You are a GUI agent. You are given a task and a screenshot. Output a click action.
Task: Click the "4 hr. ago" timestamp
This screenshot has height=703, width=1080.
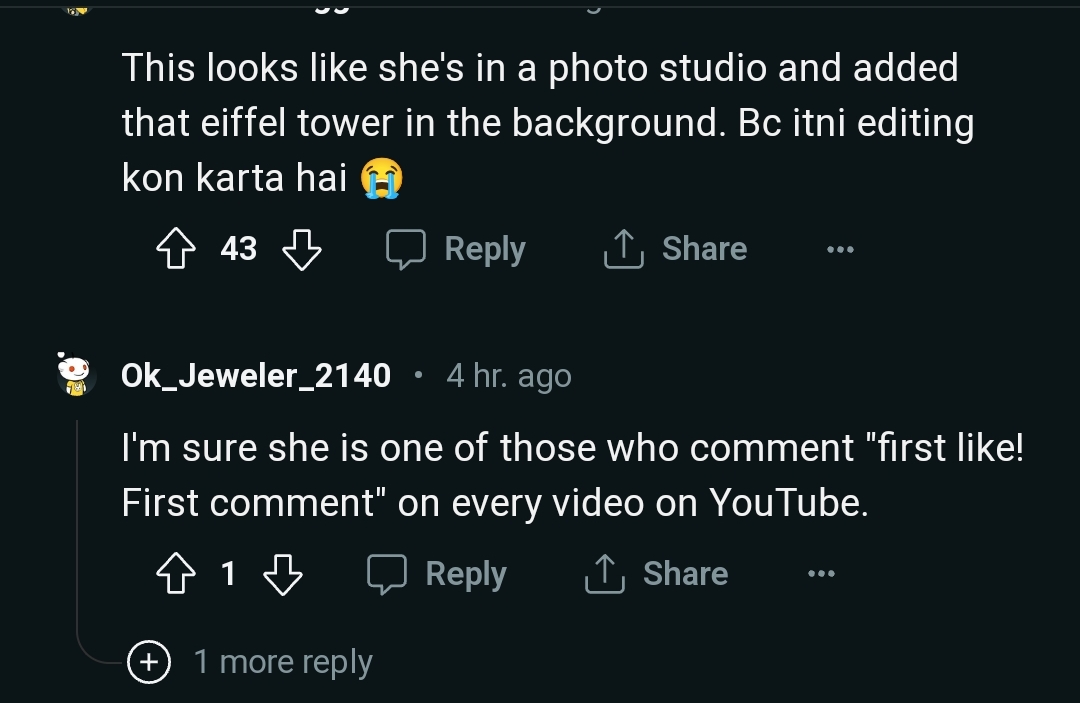click(509, 376)
